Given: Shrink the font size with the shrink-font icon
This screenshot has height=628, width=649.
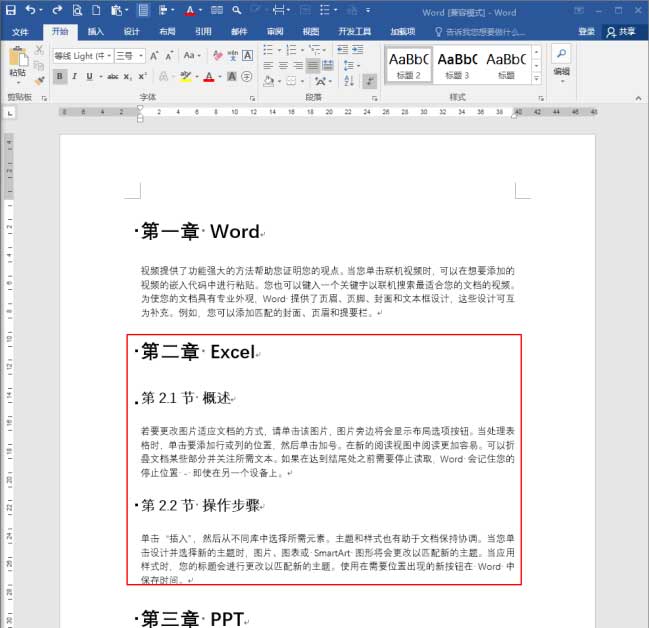Looking at the screenshot, I should 169,56.
